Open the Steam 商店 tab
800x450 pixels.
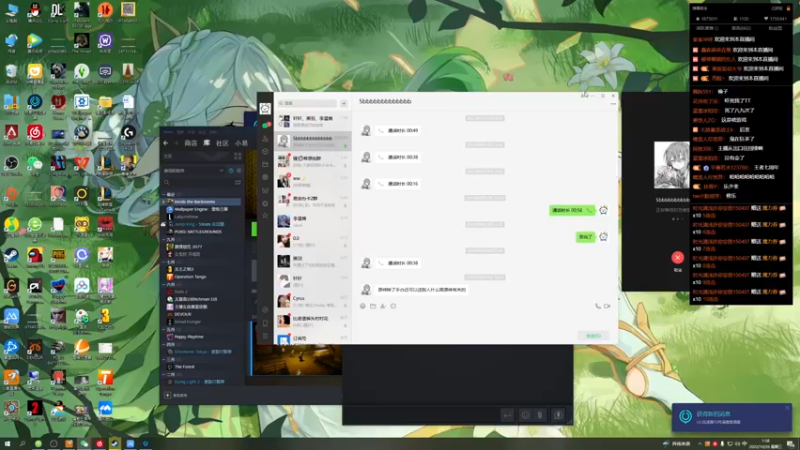[191, 143]
